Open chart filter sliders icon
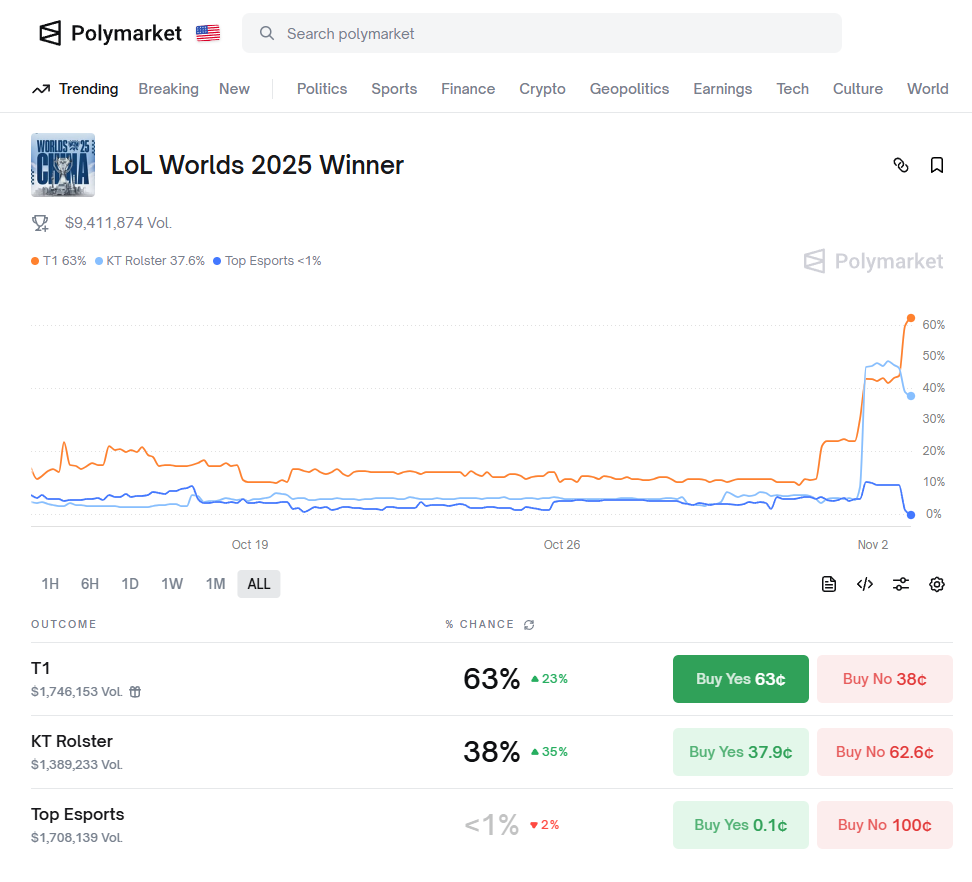972x882 pixels. coord(901,584)
